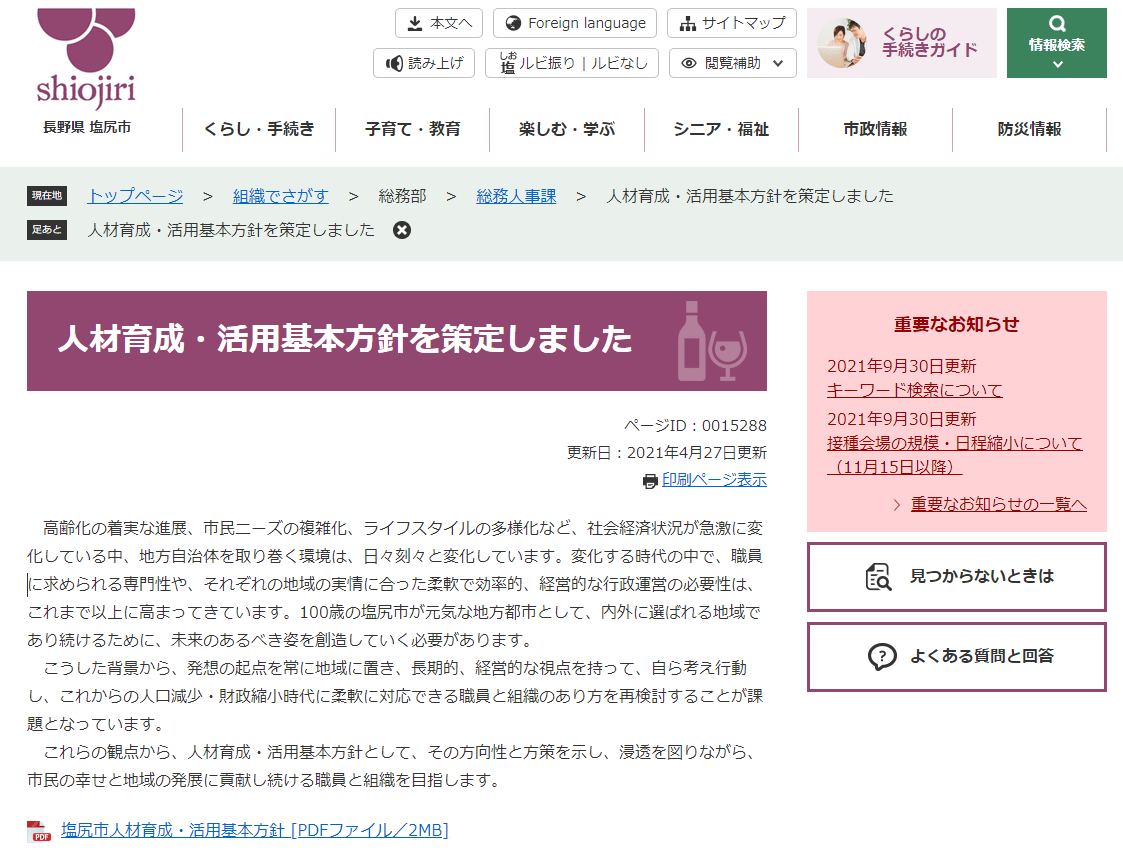Remove the 足あと history entry with X icon
The image size is (1123, 851).
[401, 230]
